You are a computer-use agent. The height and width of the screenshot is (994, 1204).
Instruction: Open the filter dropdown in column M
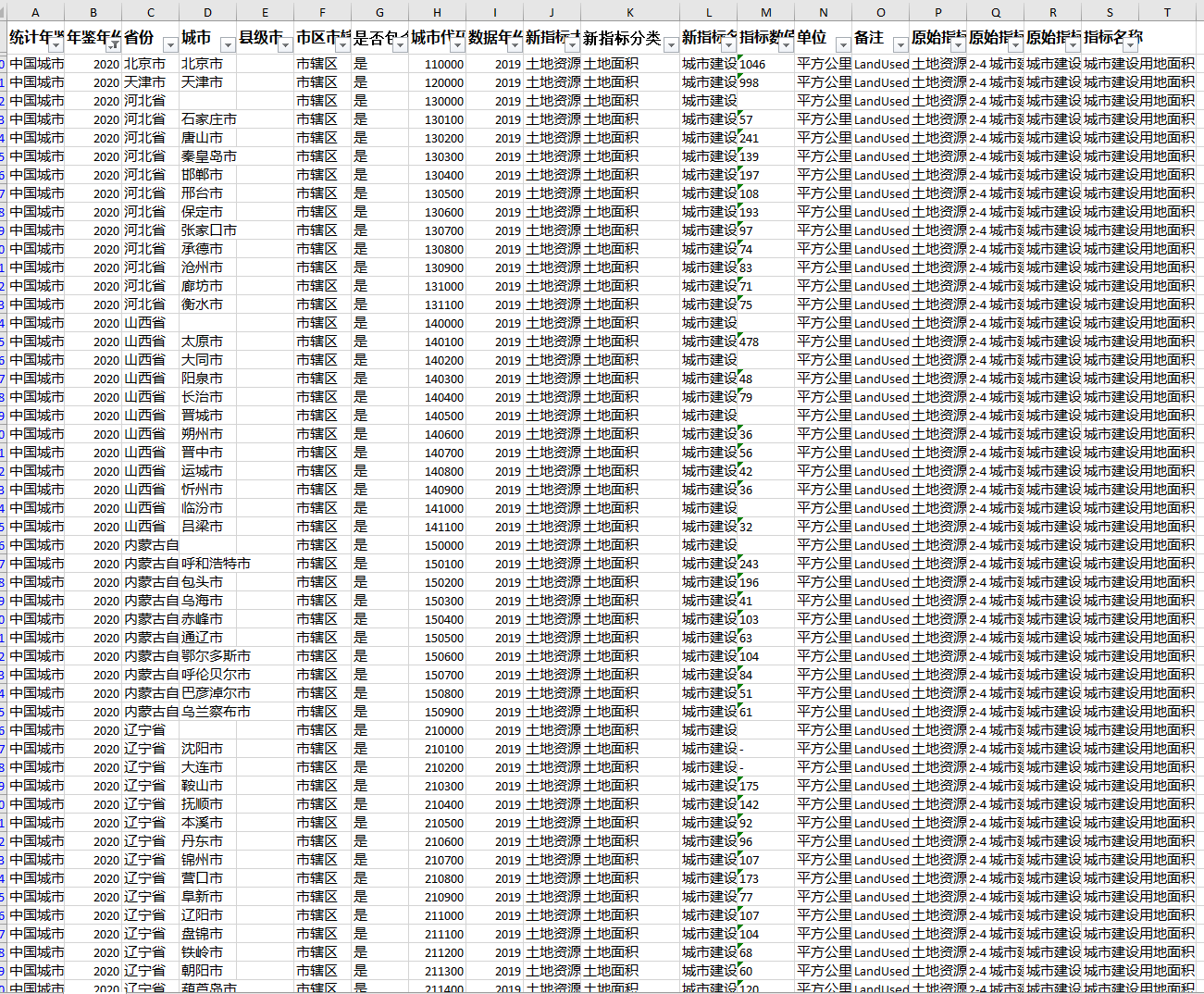click(x=786, y=45)
